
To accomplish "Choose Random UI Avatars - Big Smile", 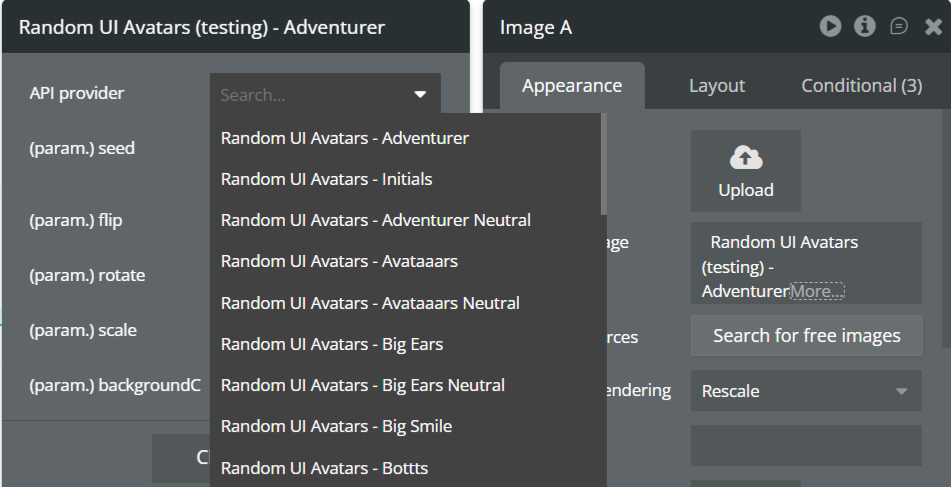I will click(336, 426).
